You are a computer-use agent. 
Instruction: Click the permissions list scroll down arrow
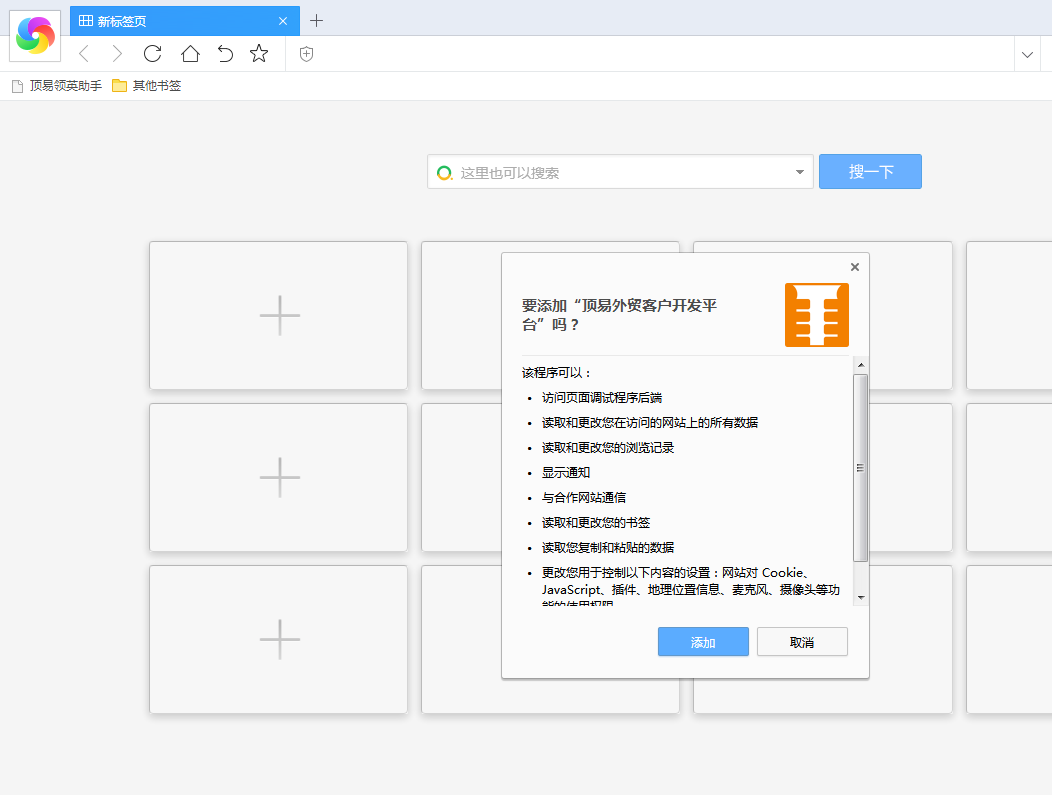coord(861,598)
